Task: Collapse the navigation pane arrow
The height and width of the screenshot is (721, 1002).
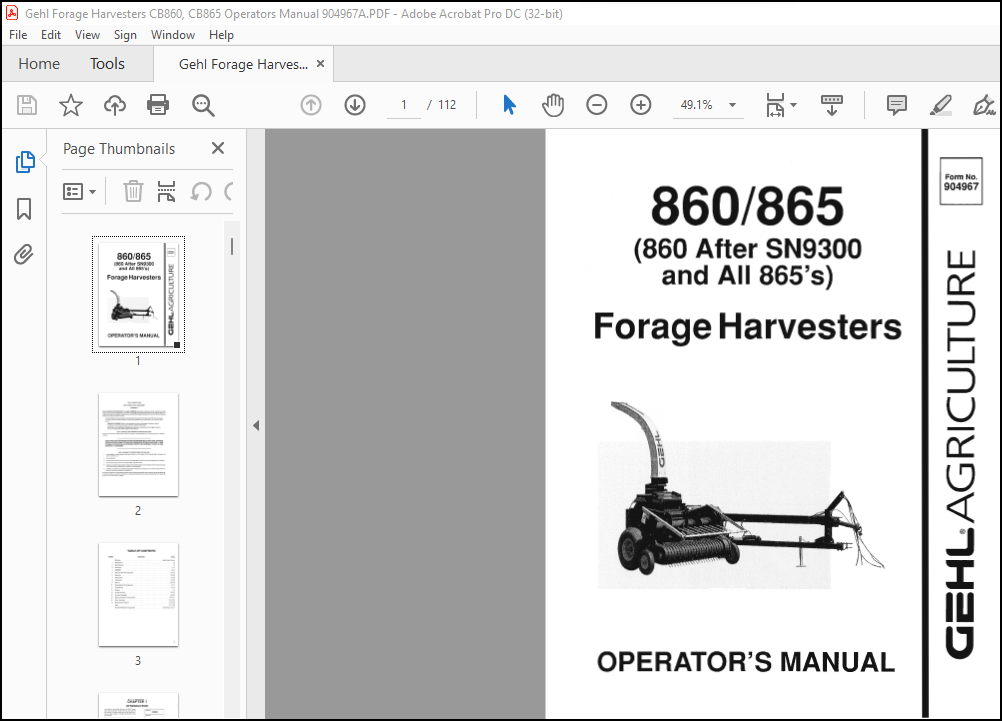Action: click(256, 425)
